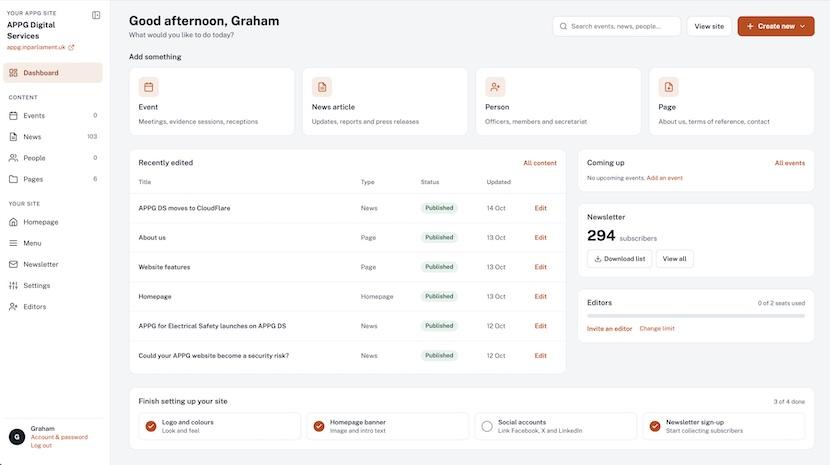Click the search events, news, people field
The height and width of the screenshot is (465, 830).
tap(617, 26)
